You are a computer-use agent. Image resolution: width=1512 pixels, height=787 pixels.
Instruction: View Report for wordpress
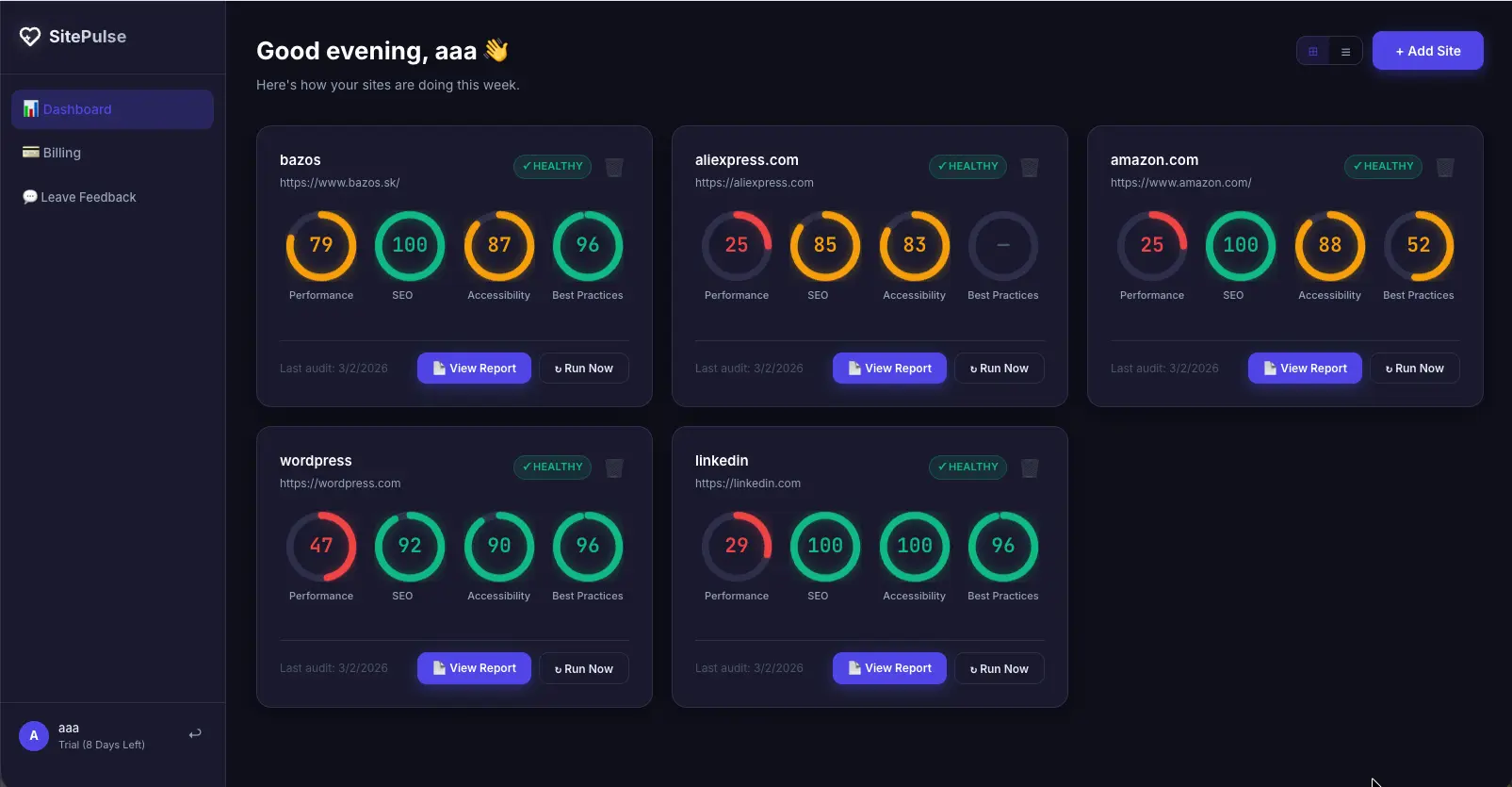pyautogui.click(x=474, y=668)
